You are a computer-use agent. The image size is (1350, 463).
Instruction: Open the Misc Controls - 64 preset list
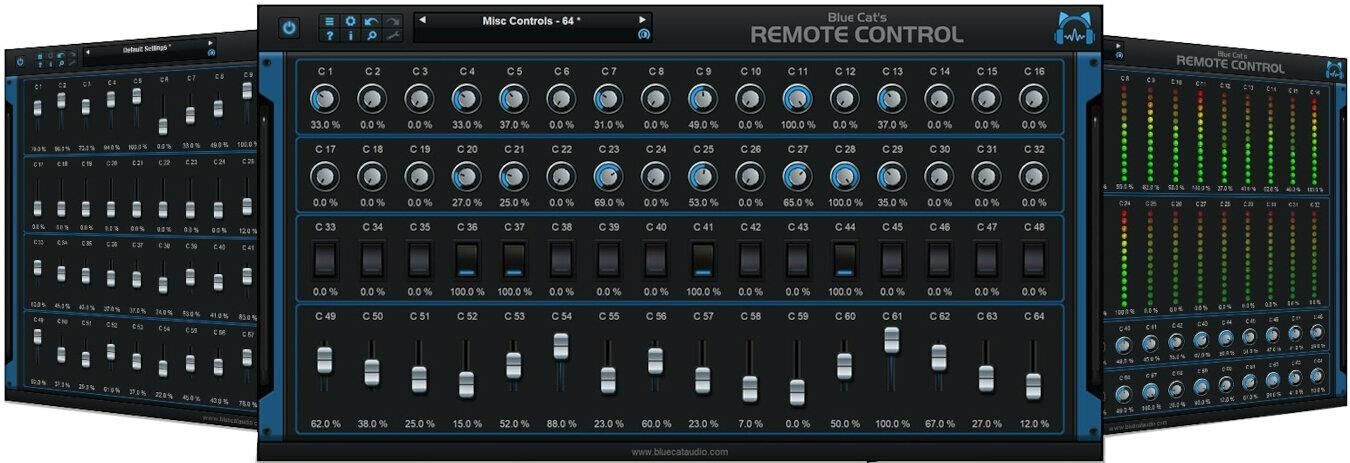click(531, 20)
